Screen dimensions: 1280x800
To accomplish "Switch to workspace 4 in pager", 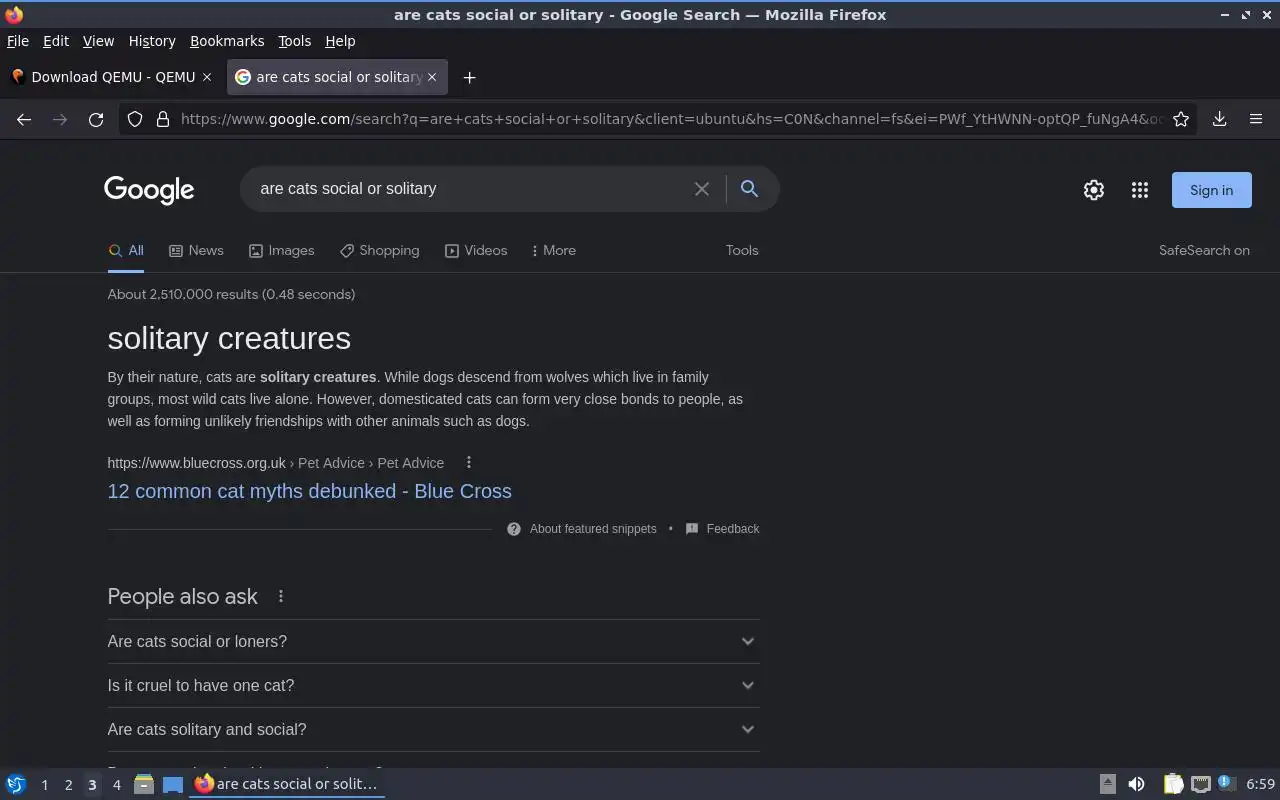I will pyautogui.click(x=116, y=785).
